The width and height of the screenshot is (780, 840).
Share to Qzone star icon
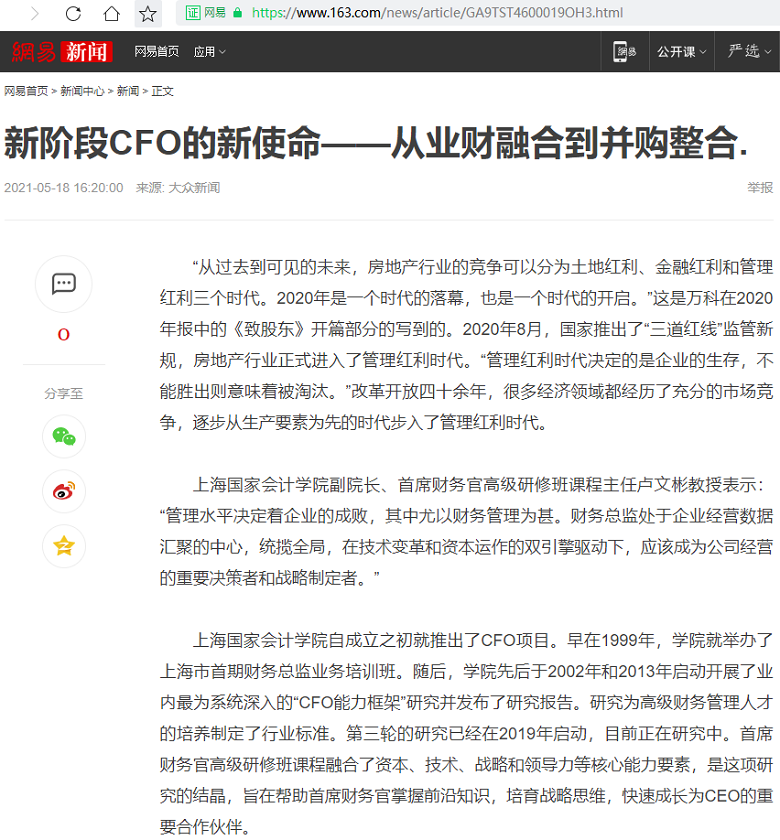coord(64,546)
